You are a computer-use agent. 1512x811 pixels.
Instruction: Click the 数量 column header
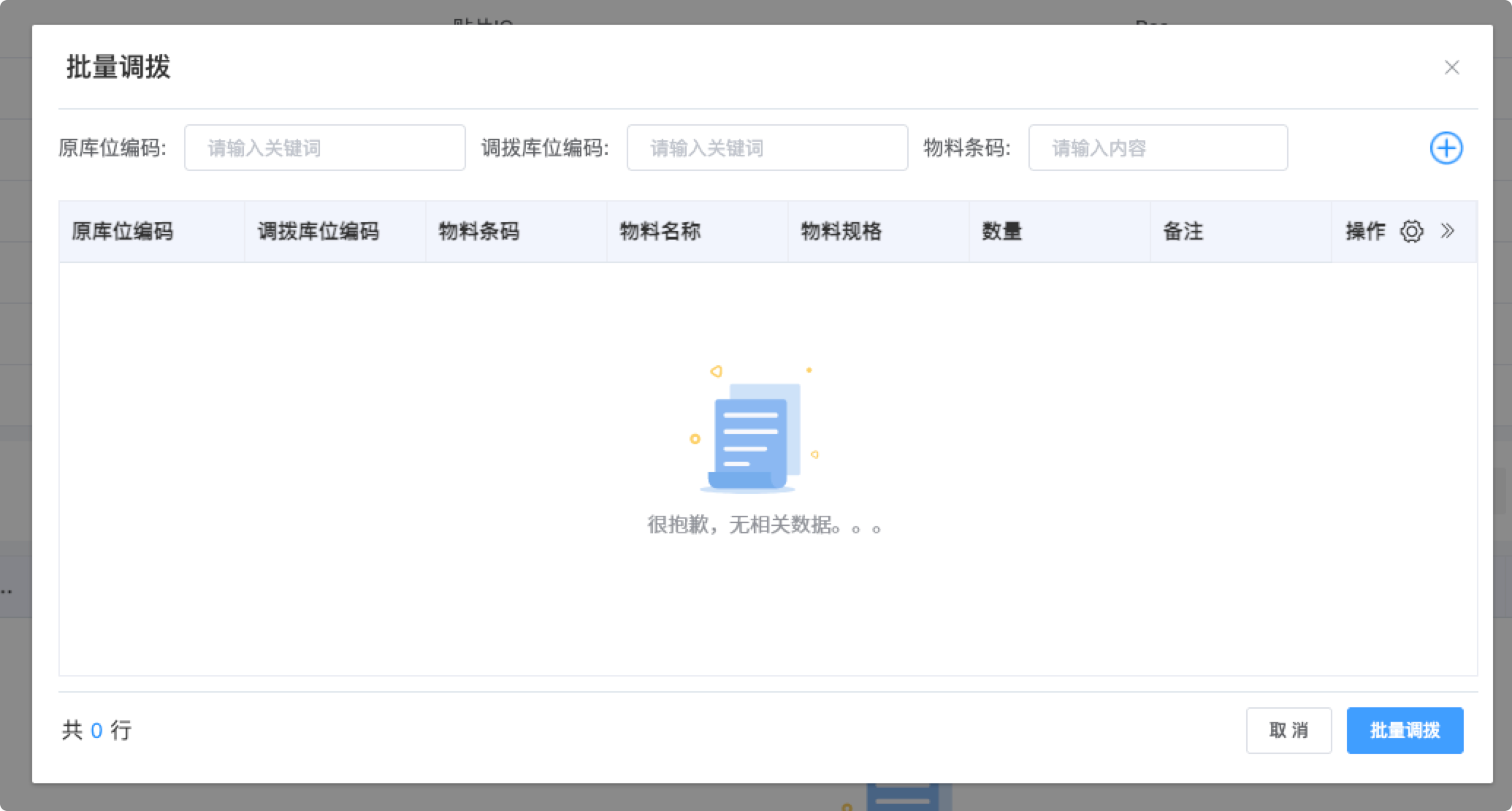click(1001, 232)
